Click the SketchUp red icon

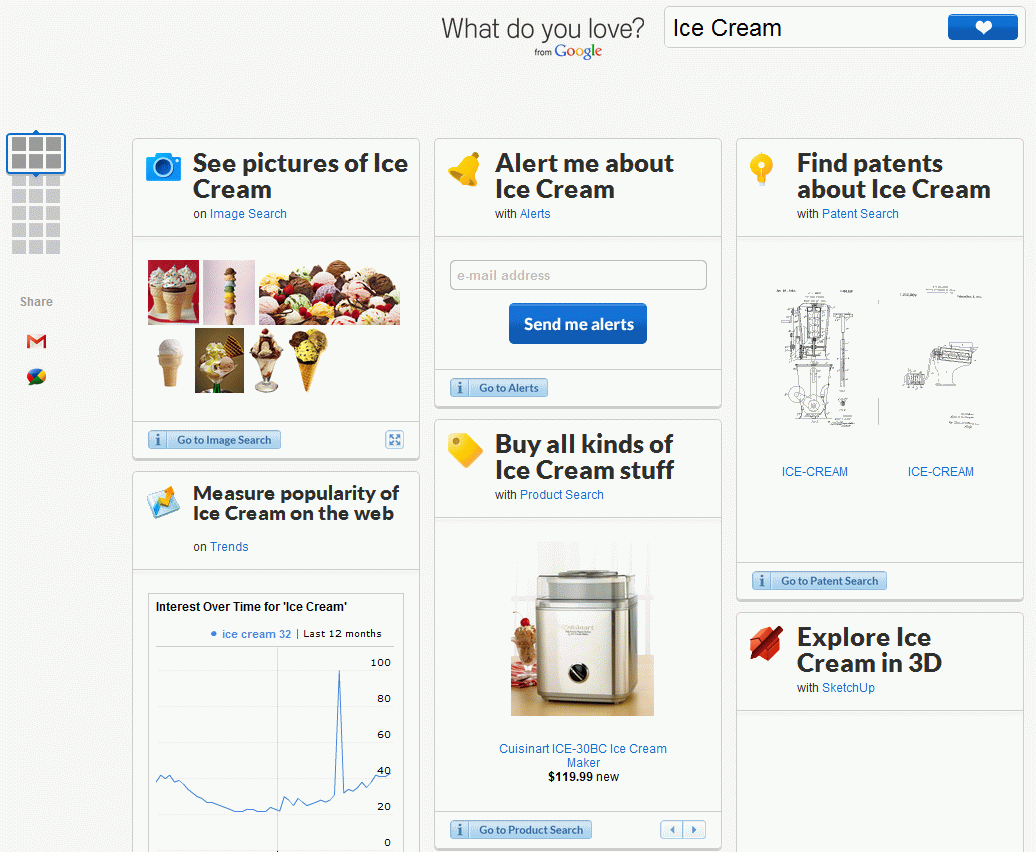tap(766, 643)
